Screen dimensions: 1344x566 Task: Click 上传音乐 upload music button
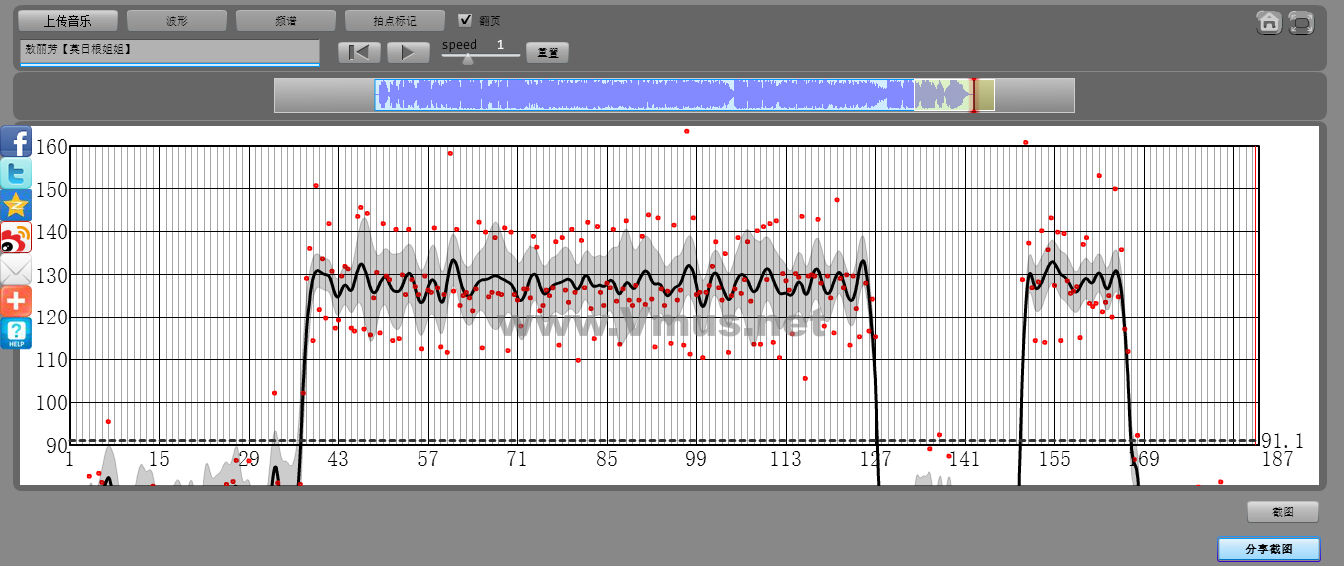pyautogui.click(x=68, y=21)
